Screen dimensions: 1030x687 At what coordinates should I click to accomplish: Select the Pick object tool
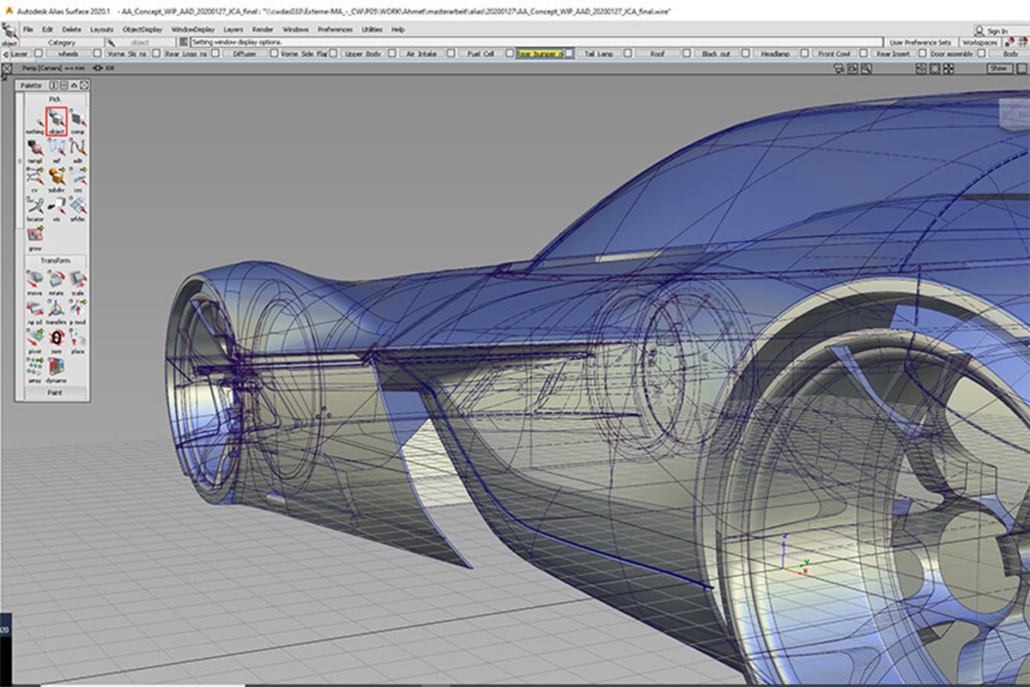(x=56, y=122)
